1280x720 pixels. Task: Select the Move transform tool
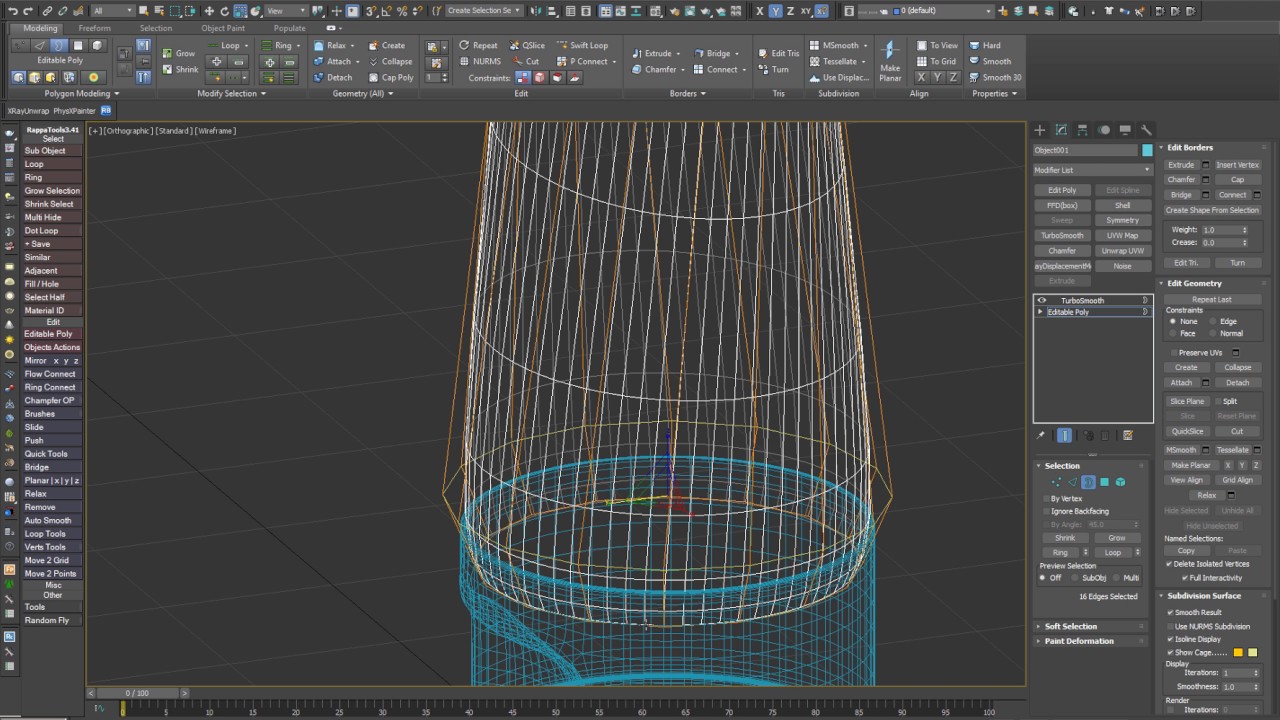pyautogui.click(x=209, y=11)
